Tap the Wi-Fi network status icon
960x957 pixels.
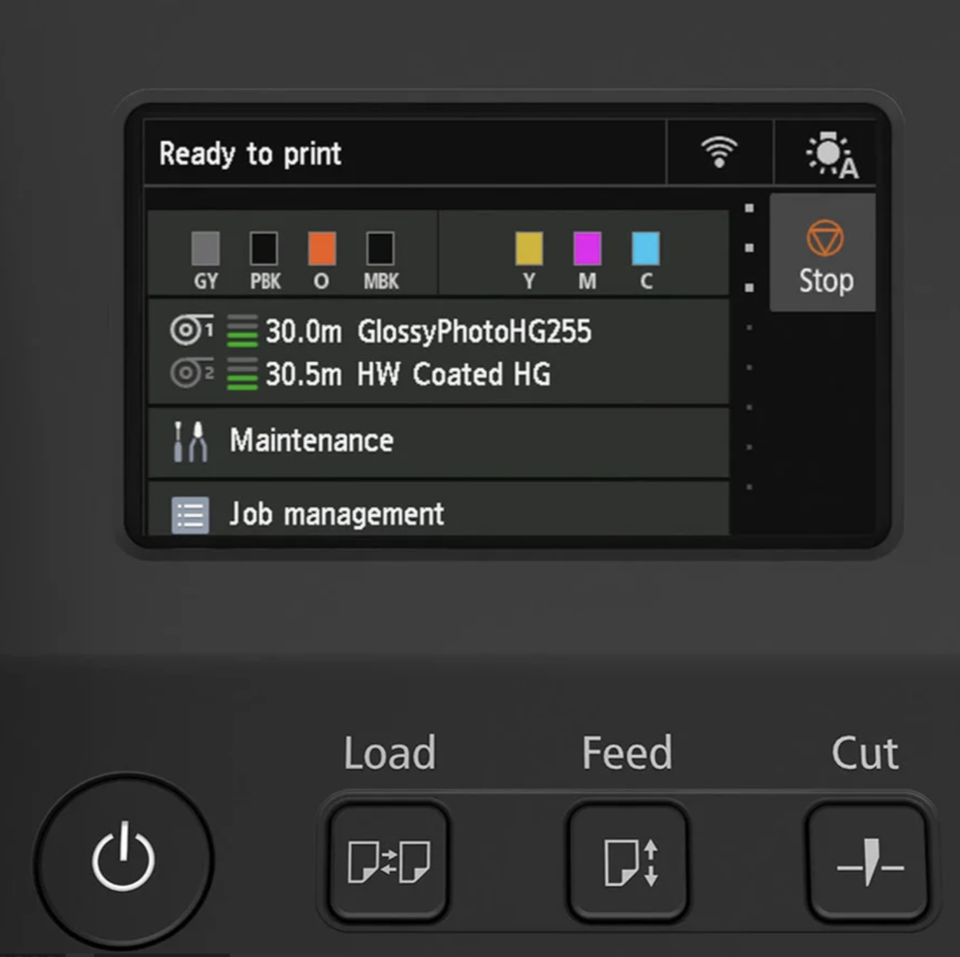pos(719,152)
